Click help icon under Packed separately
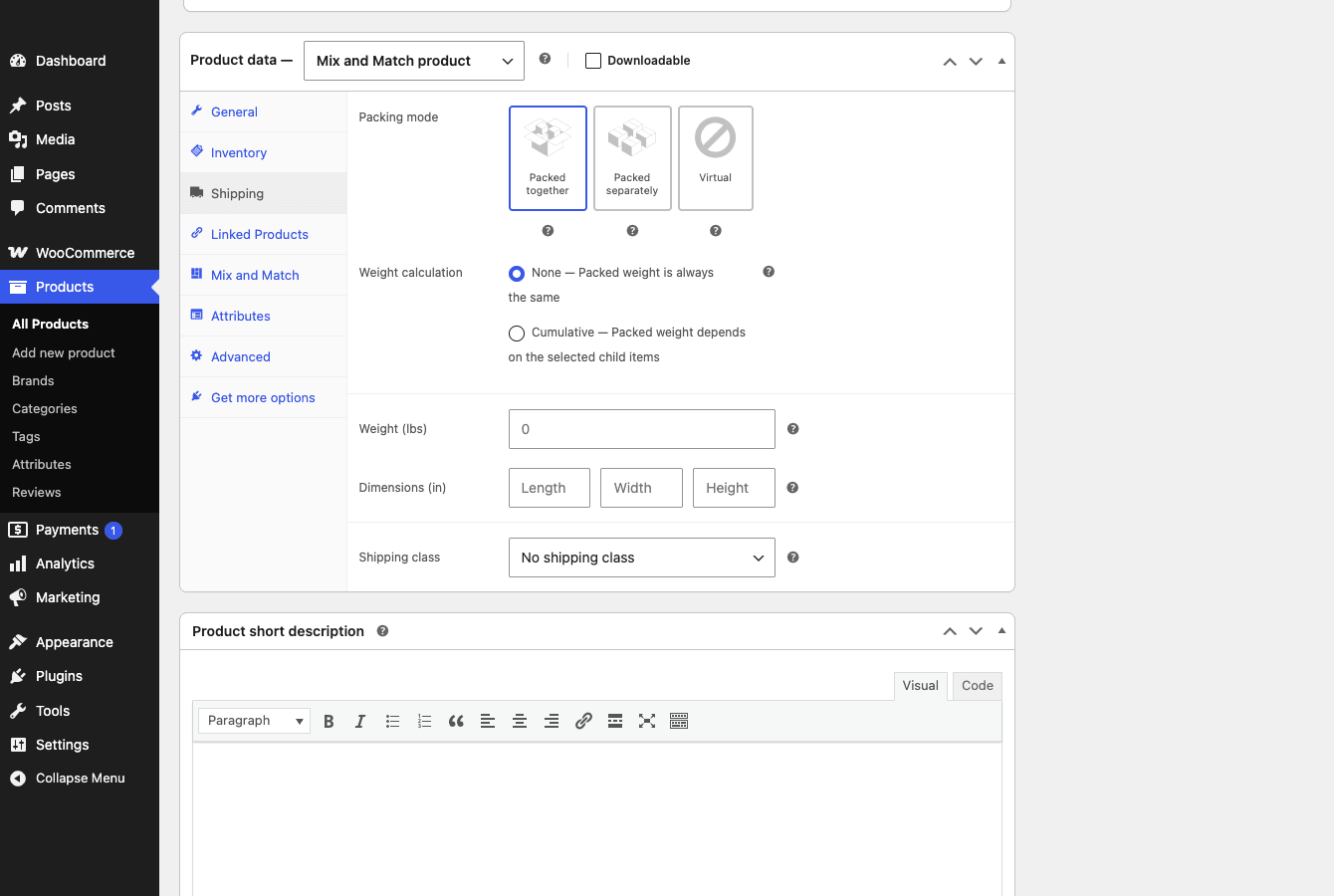 [632, 231]
